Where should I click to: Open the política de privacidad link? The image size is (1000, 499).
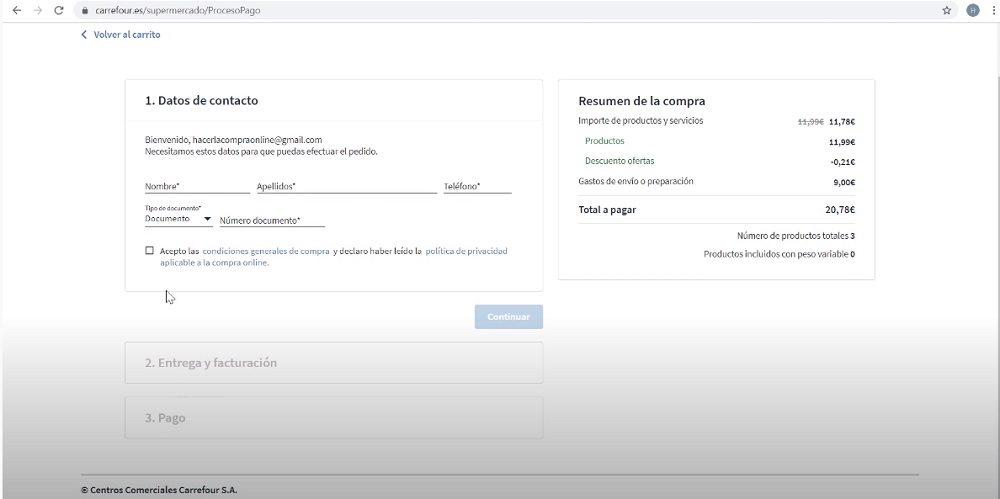point(466,251)
